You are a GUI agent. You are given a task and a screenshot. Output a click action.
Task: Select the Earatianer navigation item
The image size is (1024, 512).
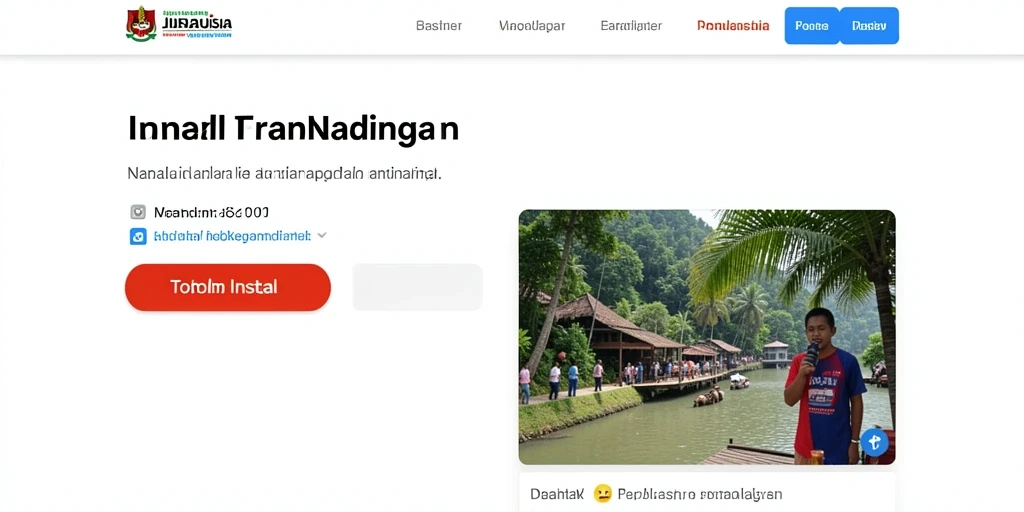[631, 26]
